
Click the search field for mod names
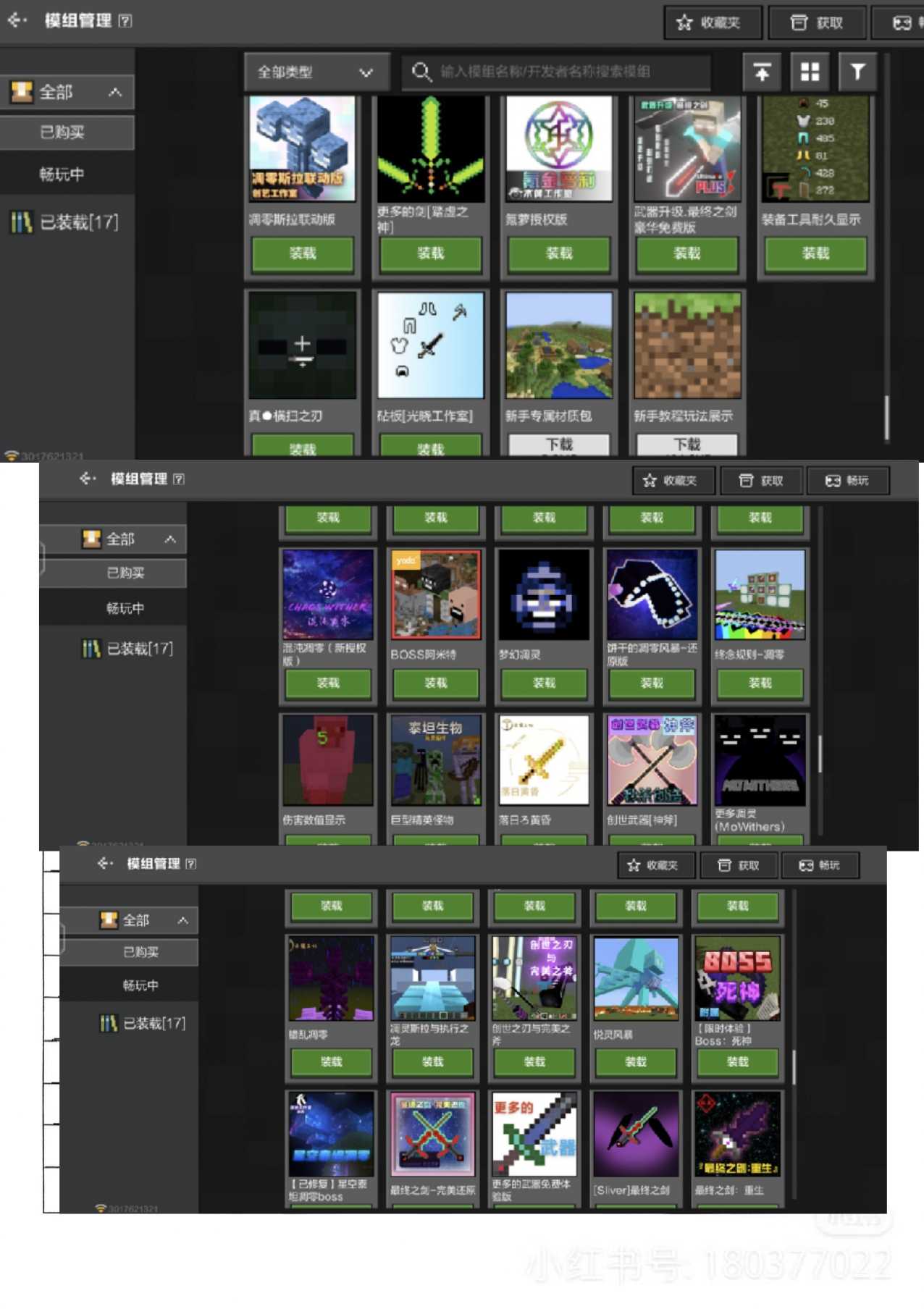565,72
